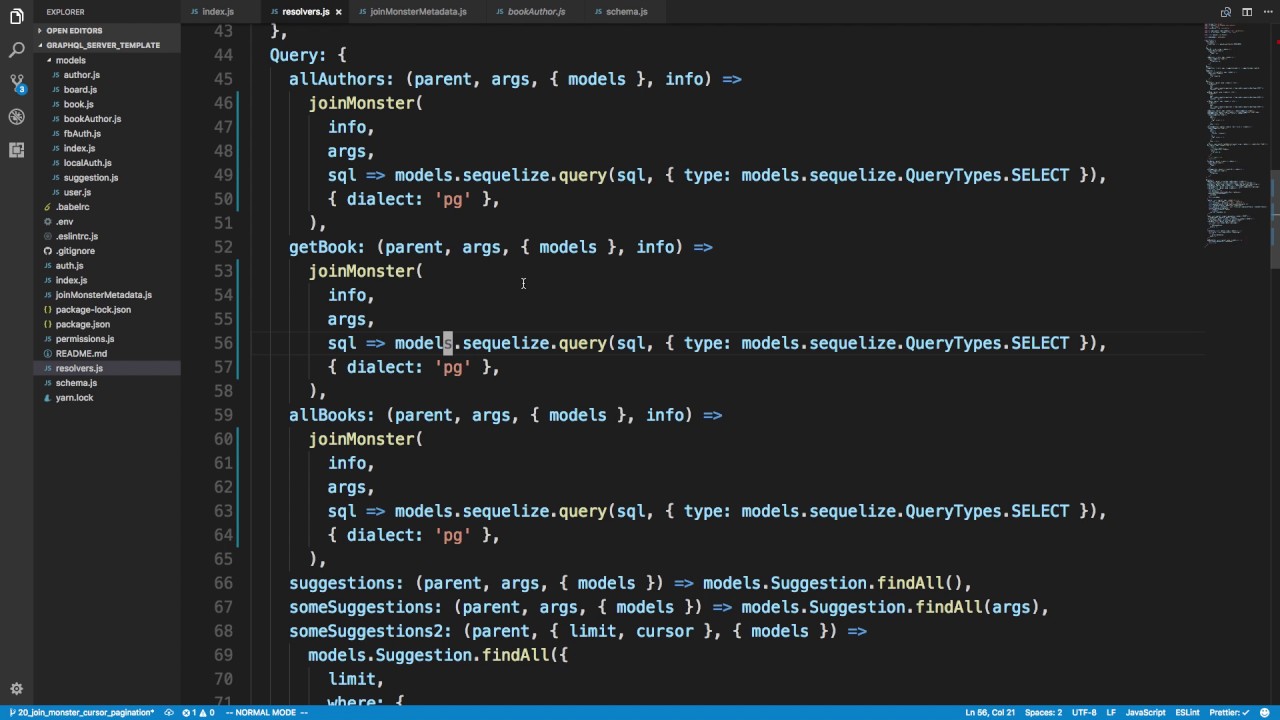This screenshot has height=720, width=1280.
Task: Open the Search view in activity bar
Action: click(x=16, y=49)
